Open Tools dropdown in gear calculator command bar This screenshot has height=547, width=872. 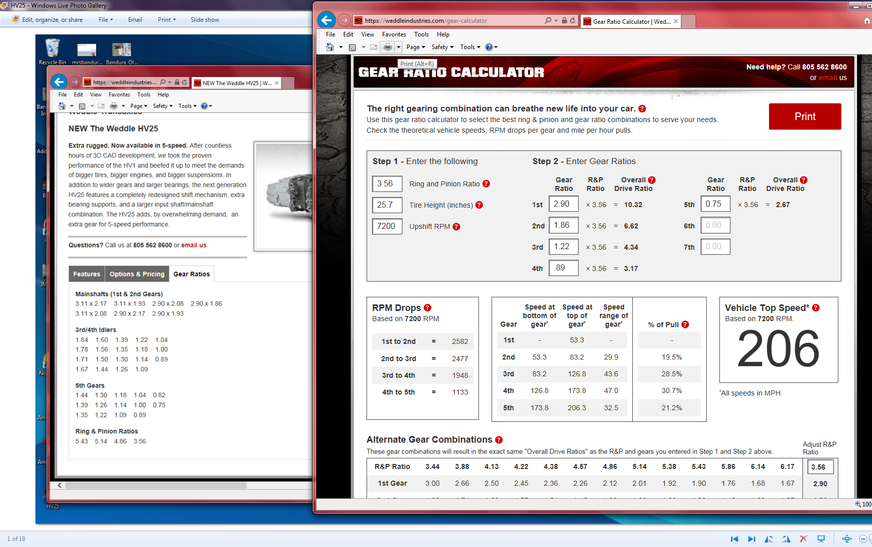pyautogui.click(x=470, y=47)
